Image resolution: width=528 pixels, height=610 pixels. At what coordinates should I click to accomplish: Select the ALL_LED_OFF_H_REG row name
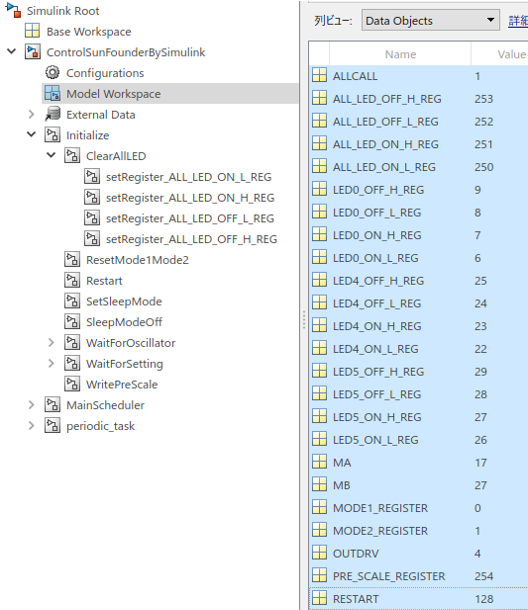[387, 99]
